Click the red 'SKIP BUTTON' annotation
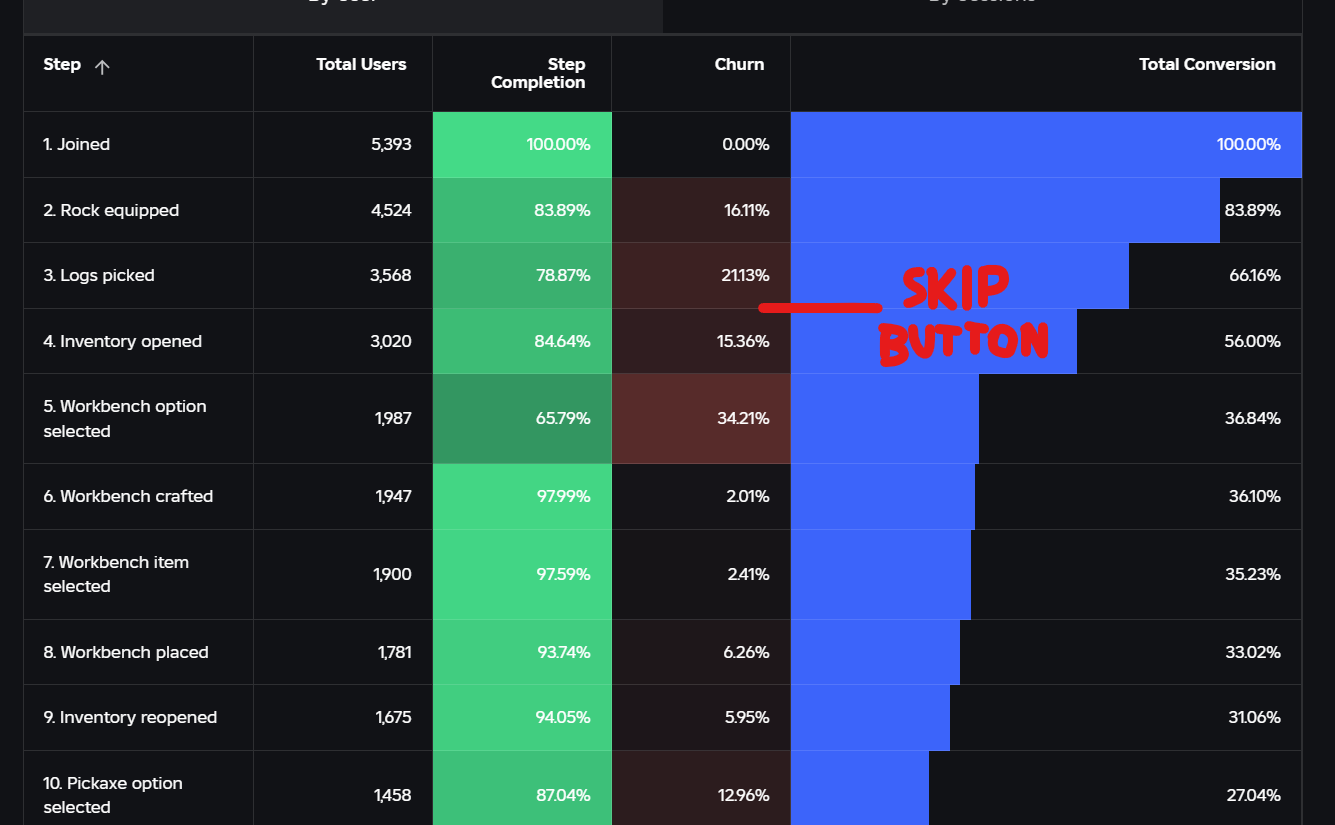1335x825 pixels. pos(962,316)
